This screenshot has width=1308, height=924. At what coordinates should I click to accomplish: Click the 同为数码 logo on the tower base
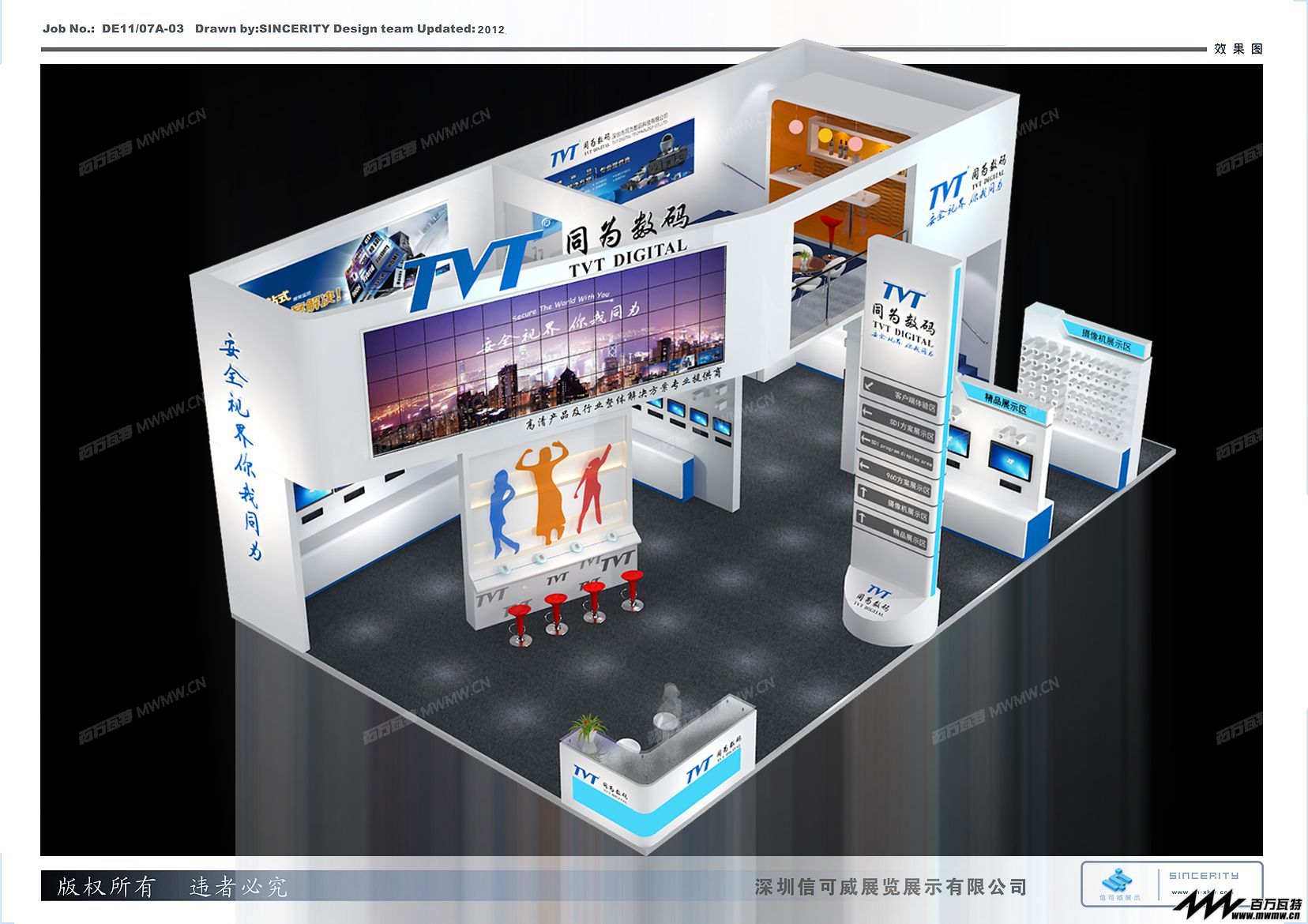(x=873, y=601)
